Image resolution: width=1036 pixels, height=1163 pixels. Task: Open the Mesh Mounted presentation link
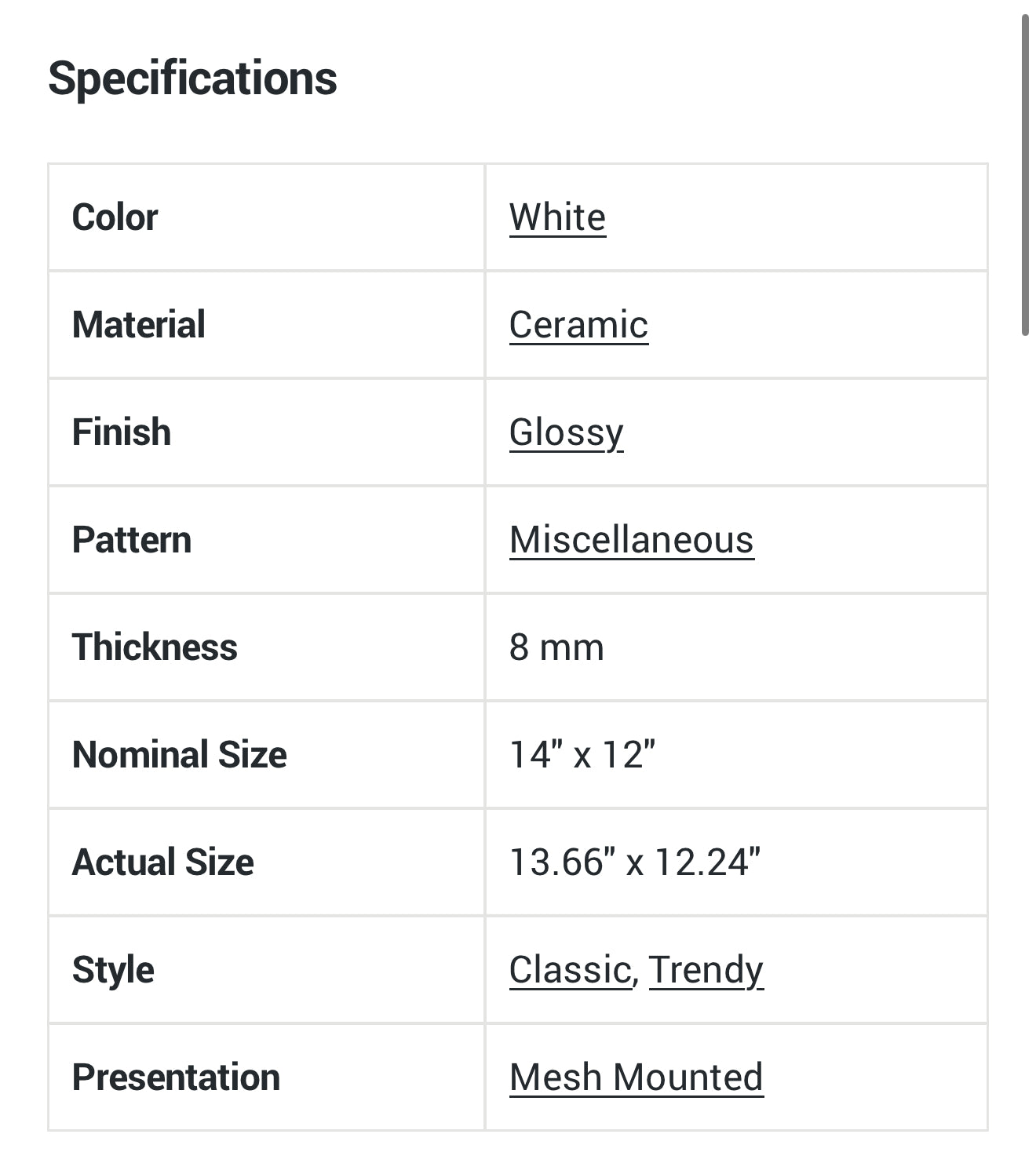[x=636, y=1077]
